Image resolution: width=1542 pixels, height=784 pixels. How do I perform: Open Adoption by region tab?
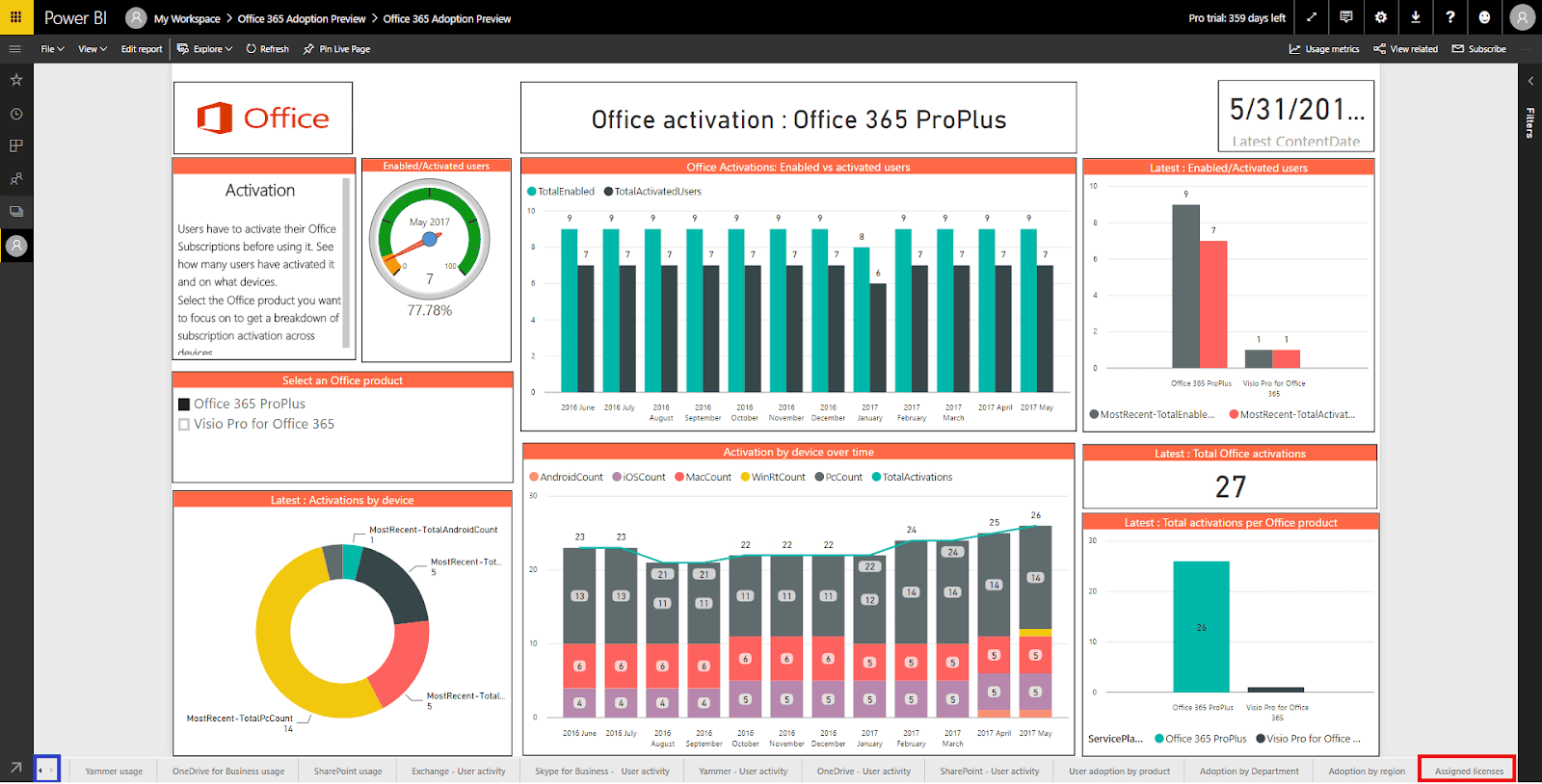(1367, 771)
